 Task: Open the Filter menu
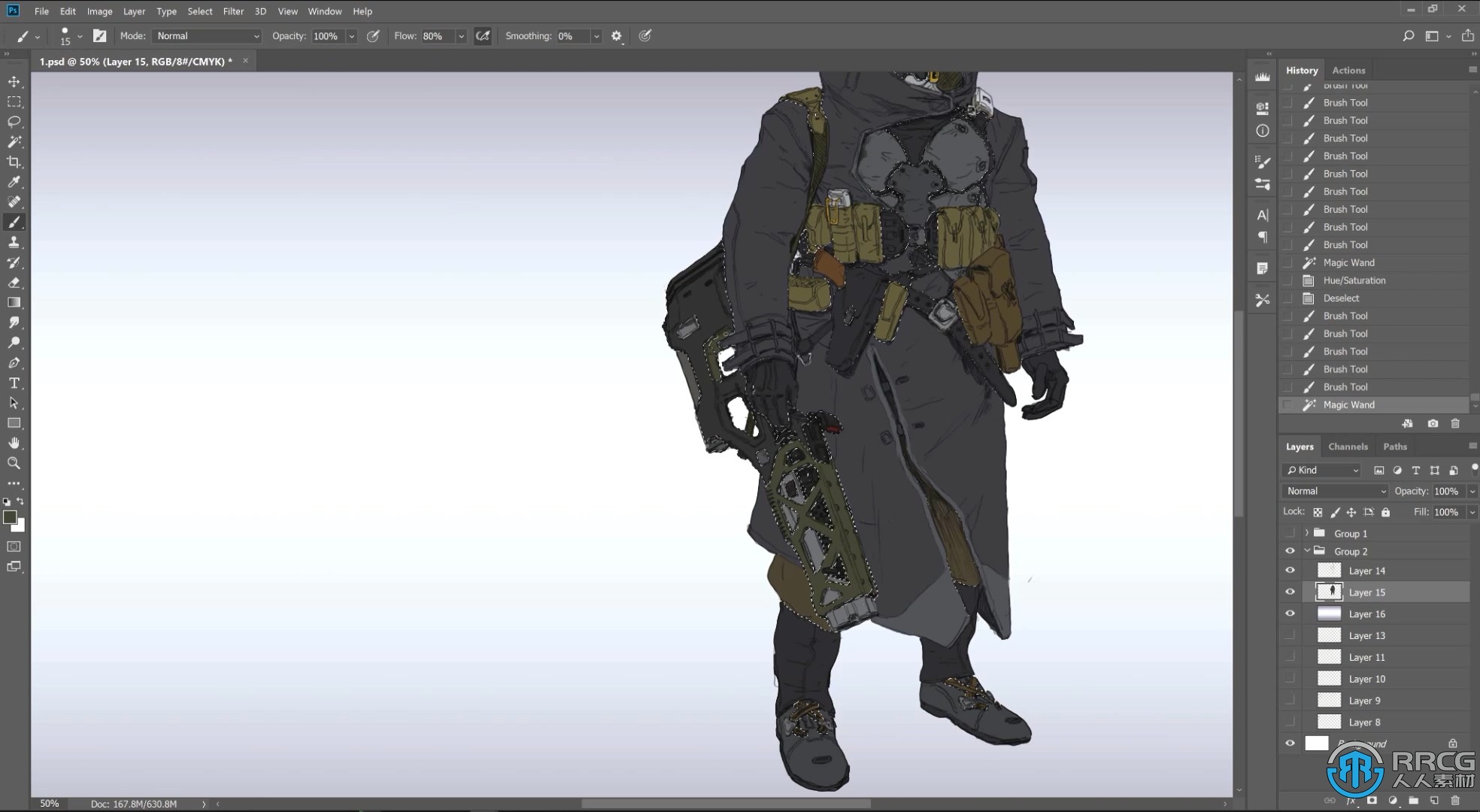coord(233,11)
